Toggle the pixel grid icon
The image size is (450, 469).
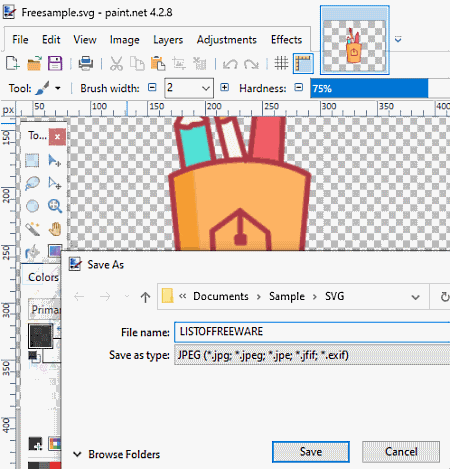[x=281, y=63]
